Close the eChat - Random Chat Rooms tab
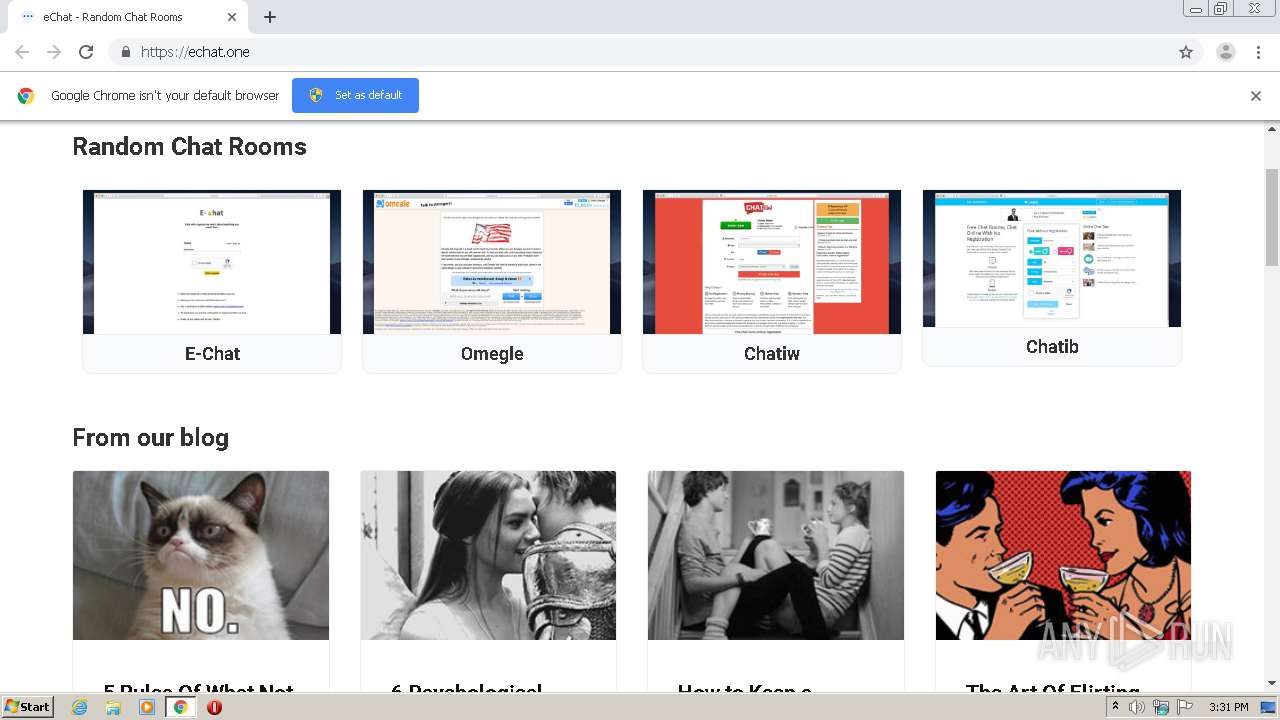1280x720 pixels. tap(232, 17)
